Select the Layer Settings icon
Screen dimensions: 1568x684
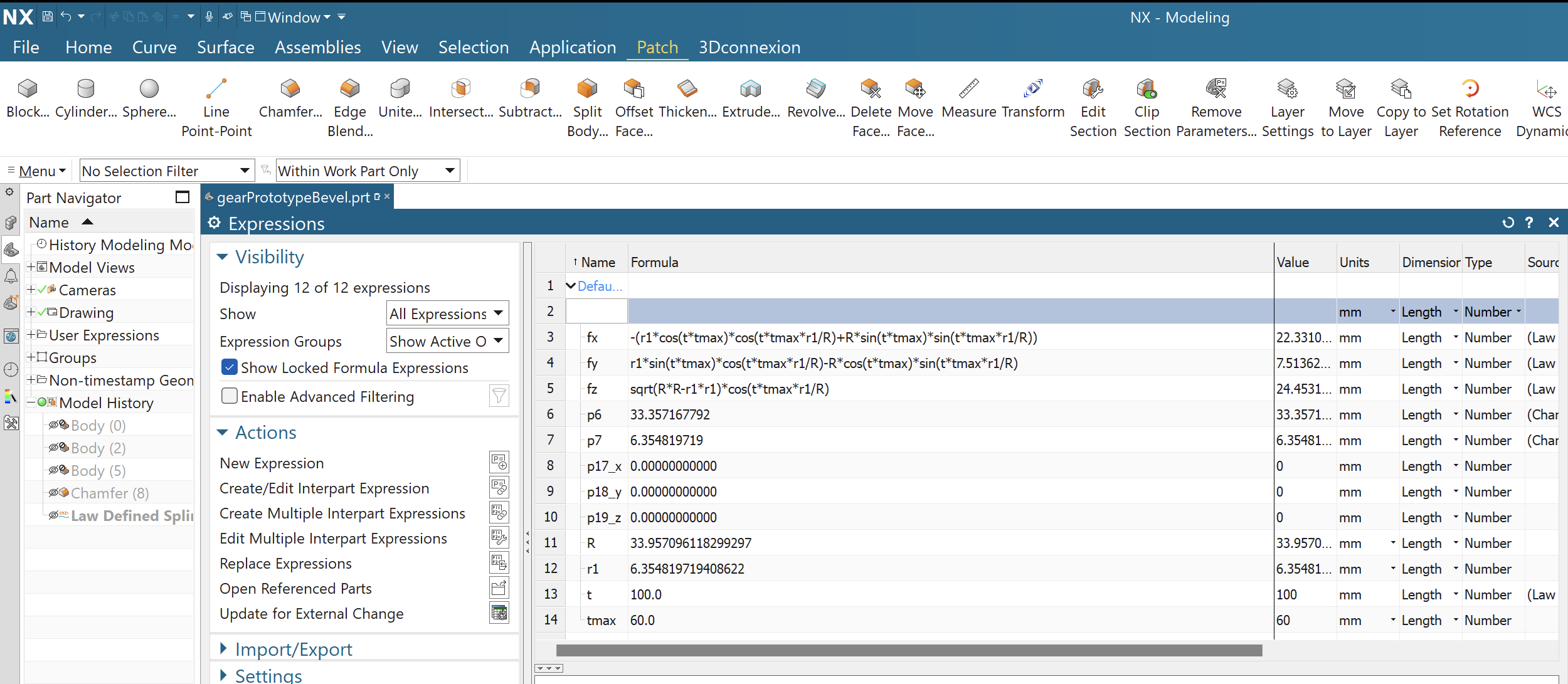1287,89
